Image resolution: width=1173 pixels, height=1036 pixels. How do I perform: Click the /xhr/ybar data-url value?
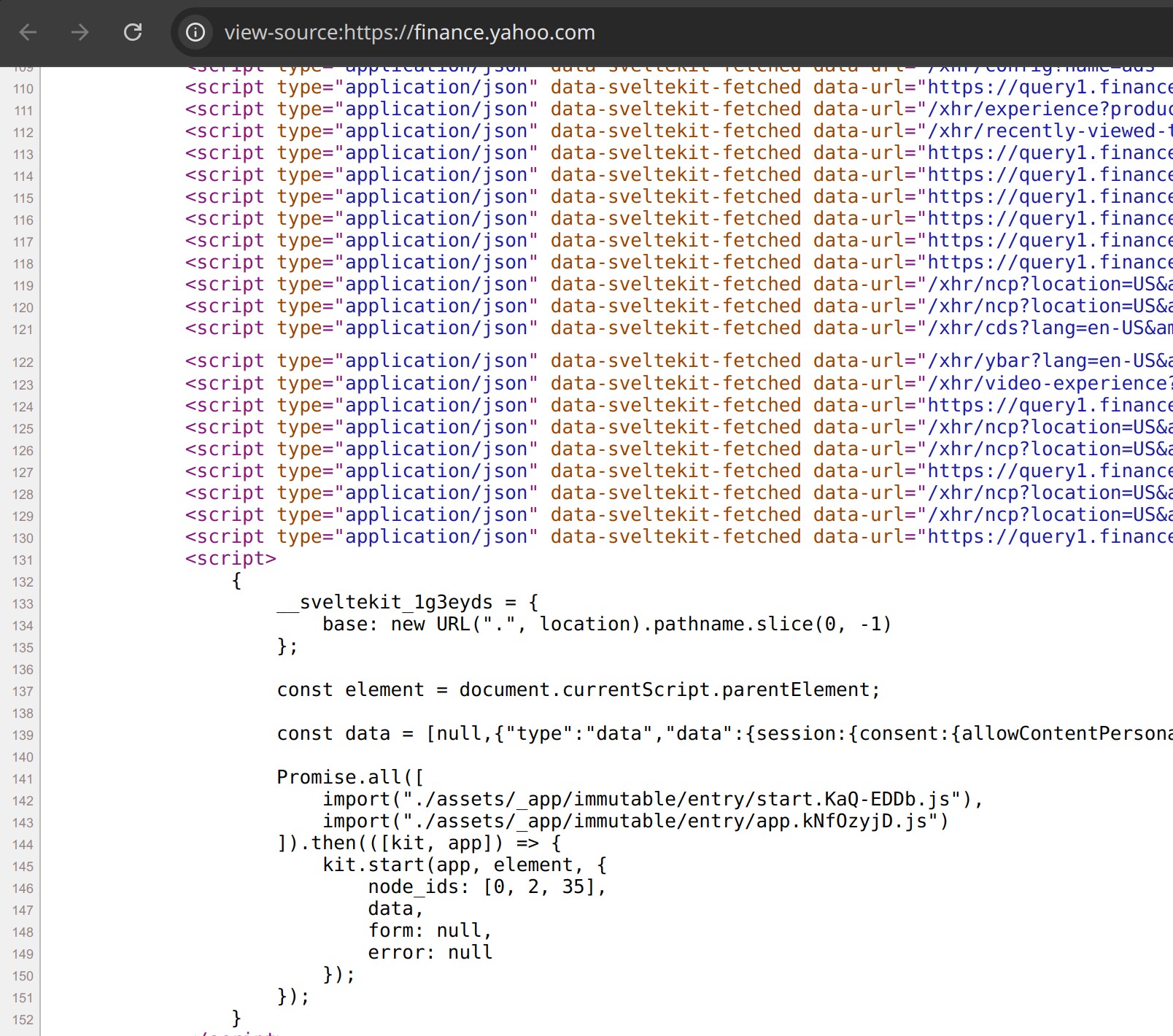1049,361
